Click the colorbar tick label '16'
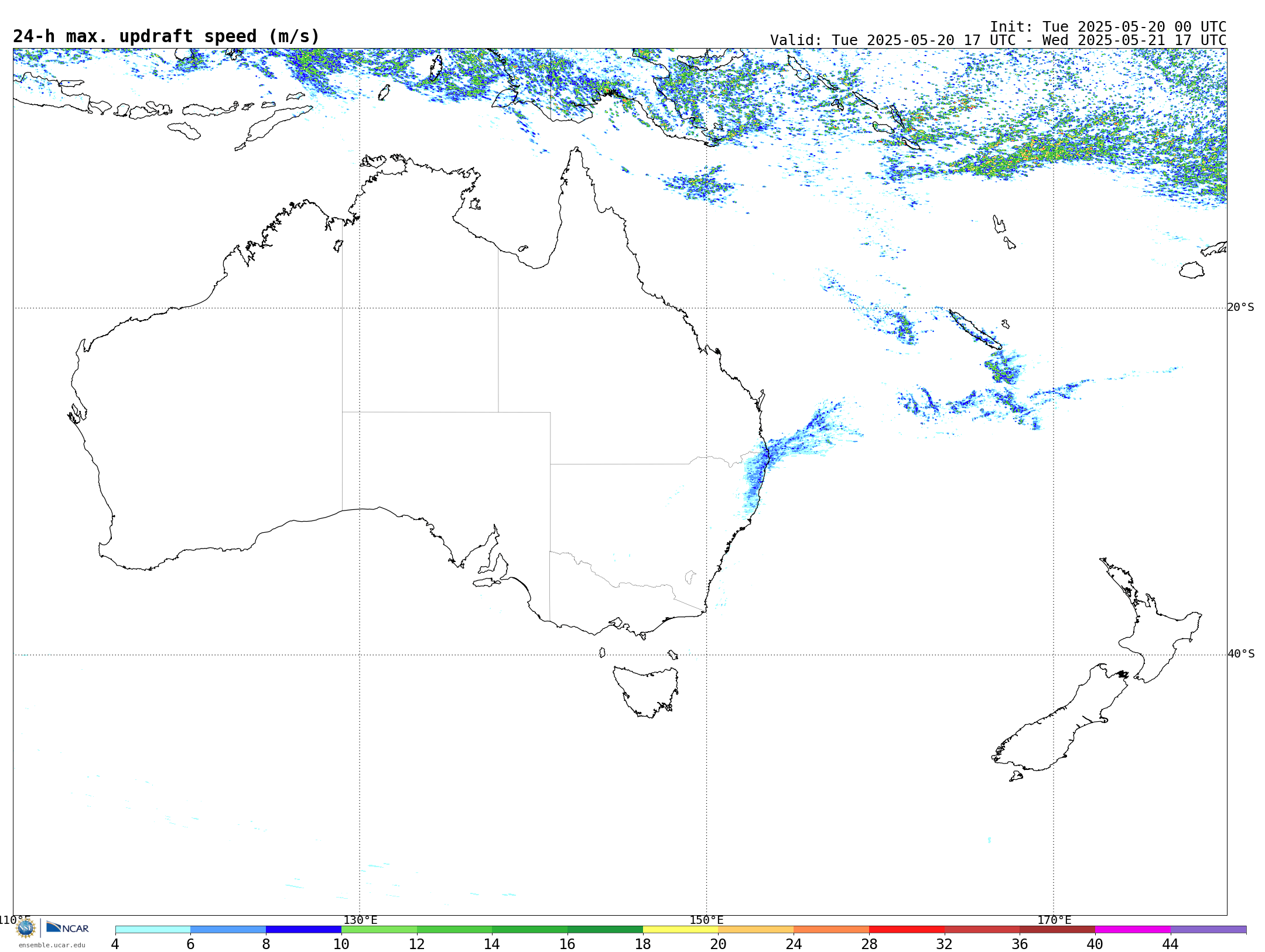Screen dimensions: 1265x952 567,944
